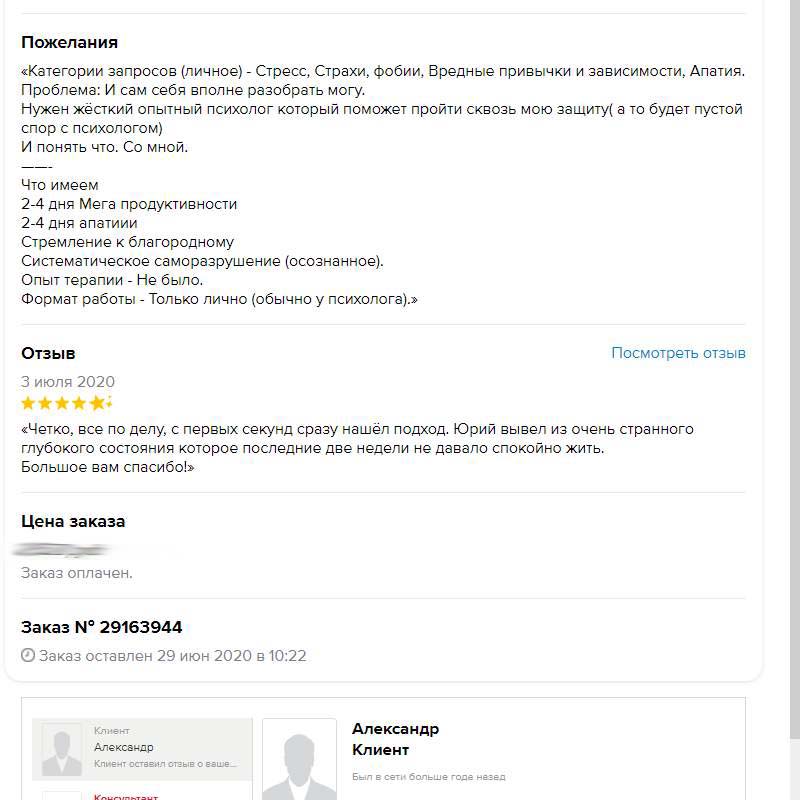This screenshot has width=800, height=800.
Task: Click Александр's small avatar in chat list
Action: point(61,750)
